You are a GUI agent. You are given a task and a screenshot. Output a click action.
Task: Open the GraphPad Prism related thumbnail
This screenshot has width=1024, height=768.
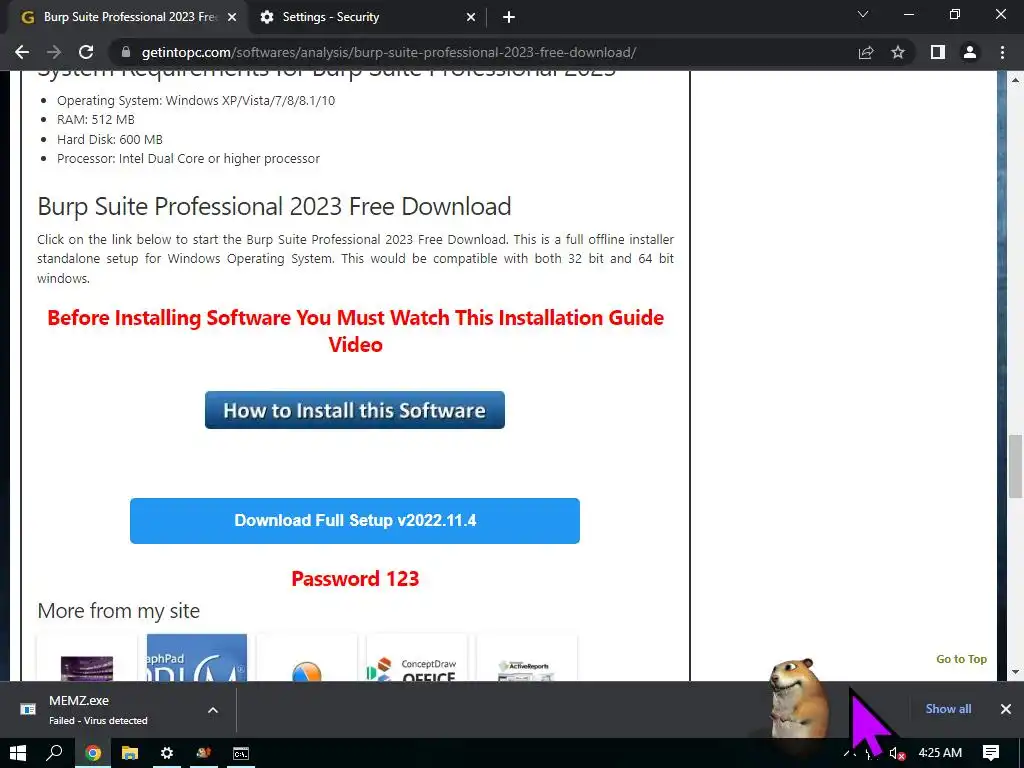(197, 658)
